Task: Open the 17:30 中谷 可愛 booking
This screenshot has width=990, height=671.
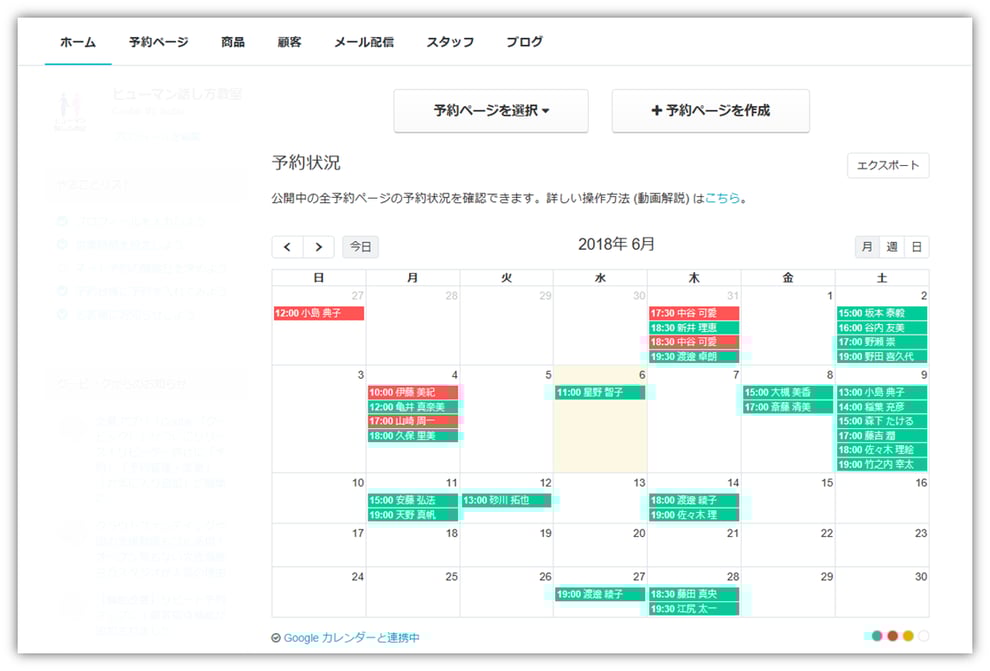Action: (694, 313)
